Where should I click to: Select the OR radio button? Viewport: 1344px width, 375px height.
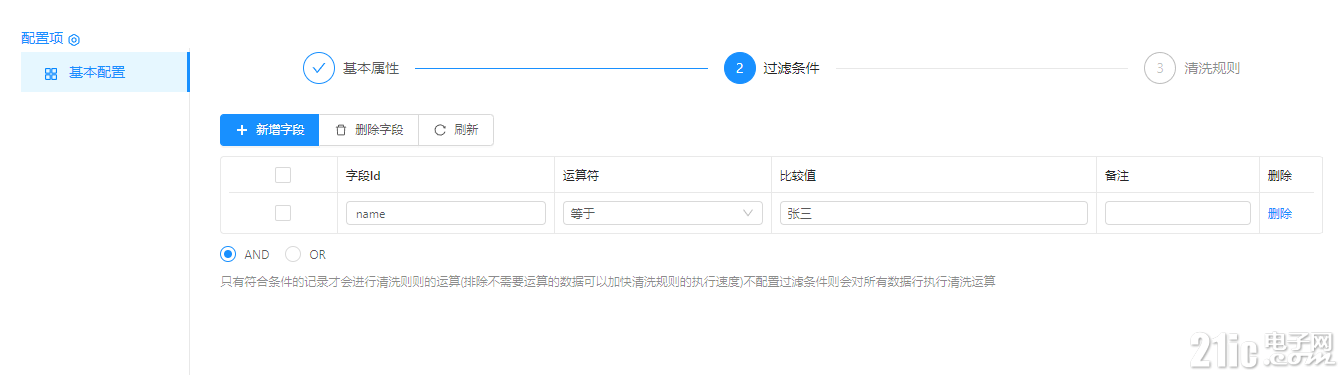click(293, 254)
